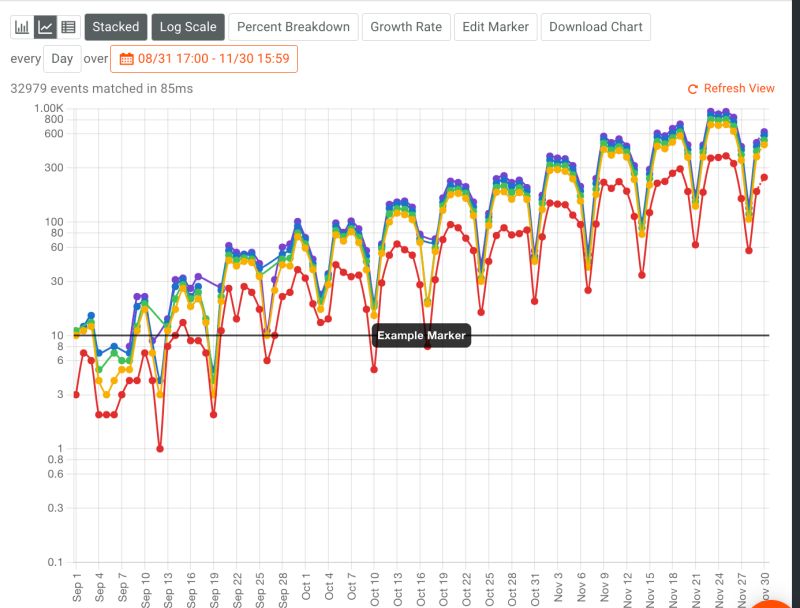Viewport: 800px width, 608px height.
Task: Disable Log Scale
Action: [x=188, y=27]
